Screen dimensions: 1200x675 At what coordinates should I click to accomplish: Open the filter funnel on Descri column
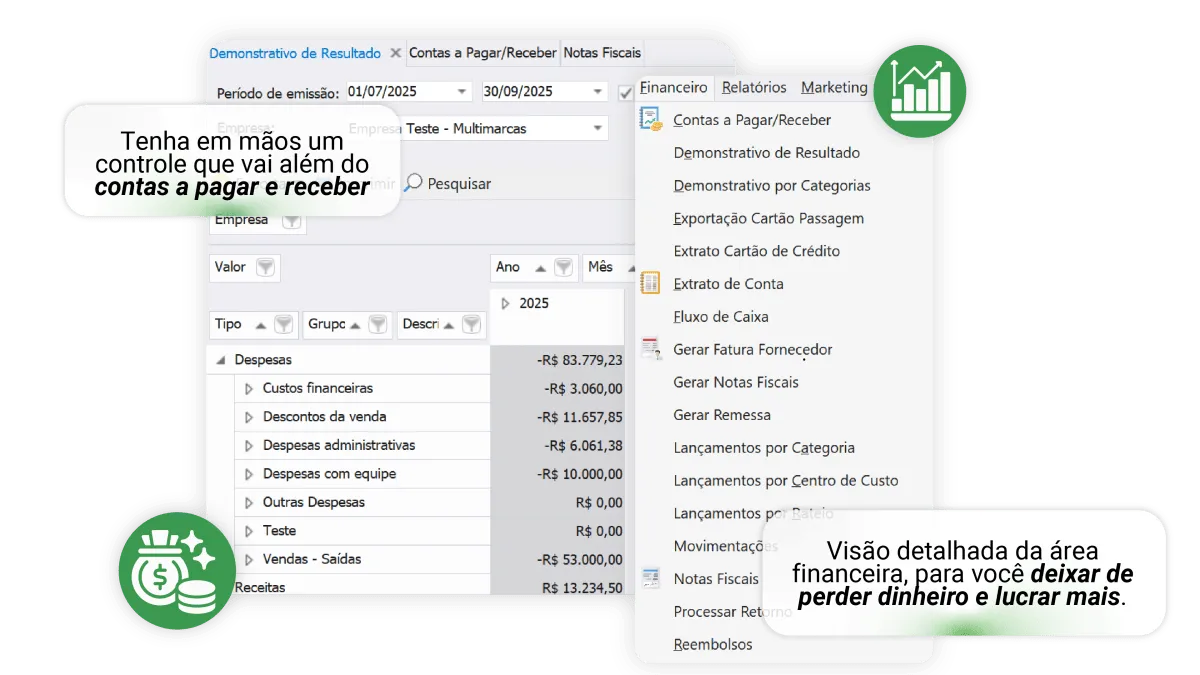click(471, 324)
